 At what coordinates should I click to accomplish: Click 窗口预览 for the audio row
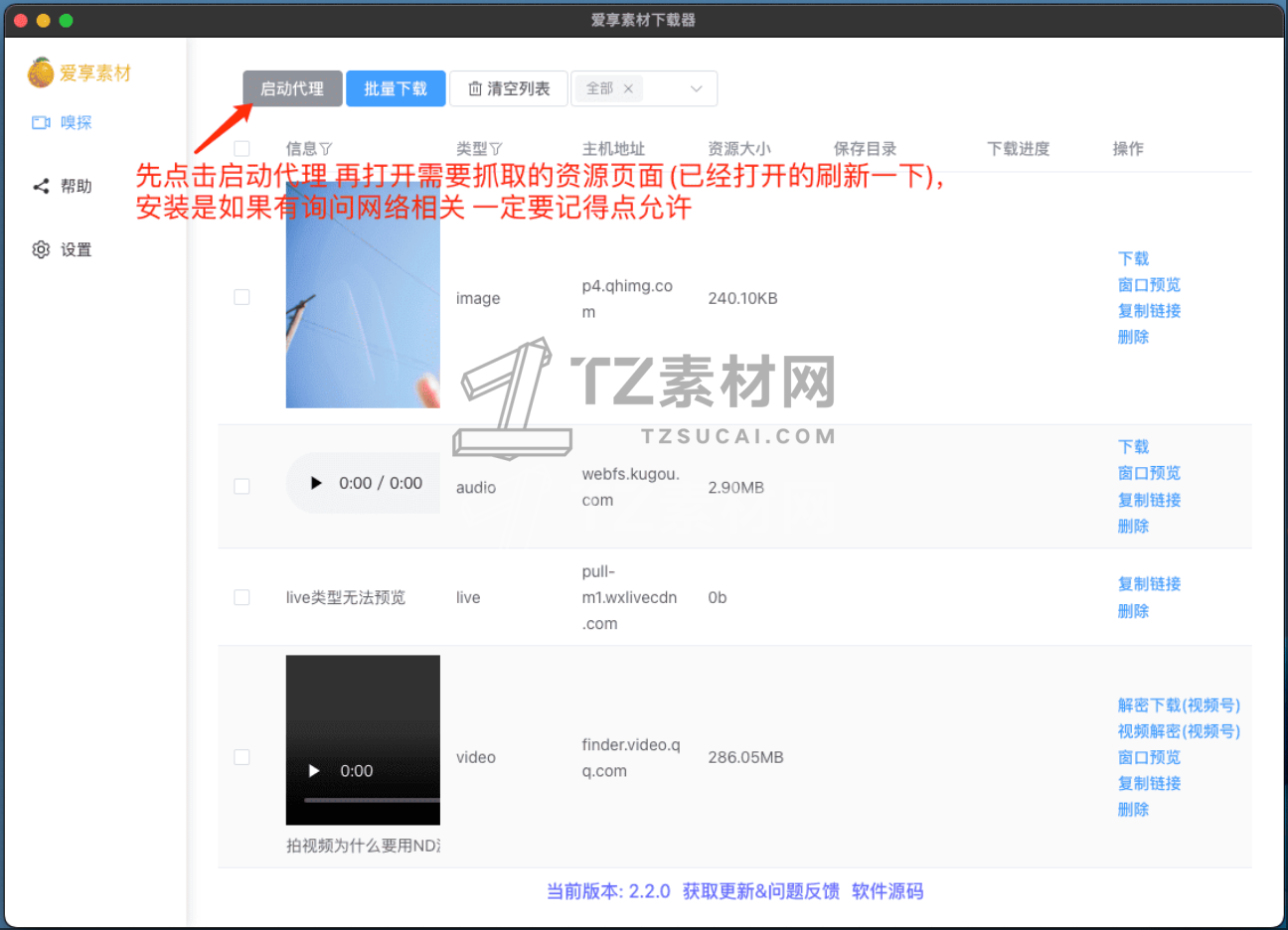[x=1149, y=473]
